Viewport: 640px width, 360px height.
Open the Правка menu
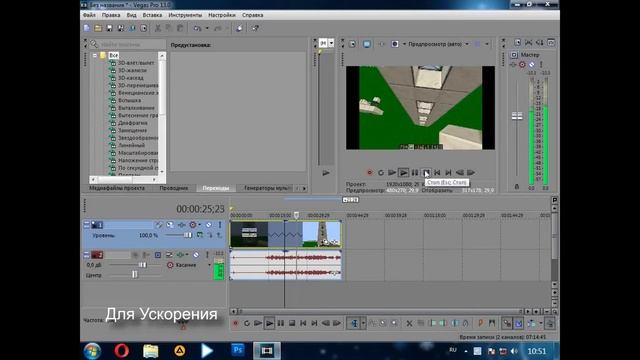(111, 15)
